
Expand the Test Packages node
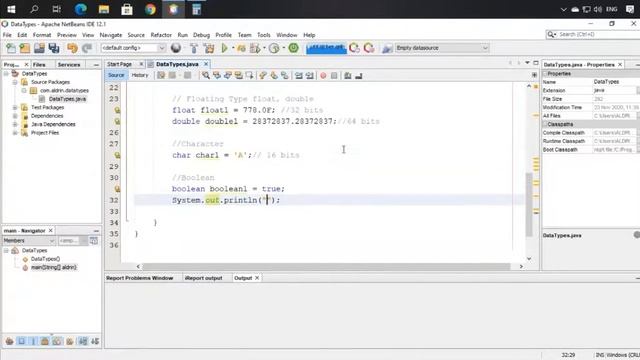[15, 108]
